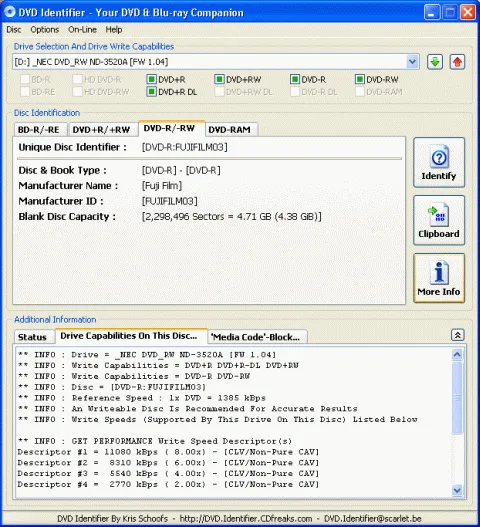Open the Disc menu
Image resolution: width=480 pixels, height=527 pixels.
tap(14, 30)
